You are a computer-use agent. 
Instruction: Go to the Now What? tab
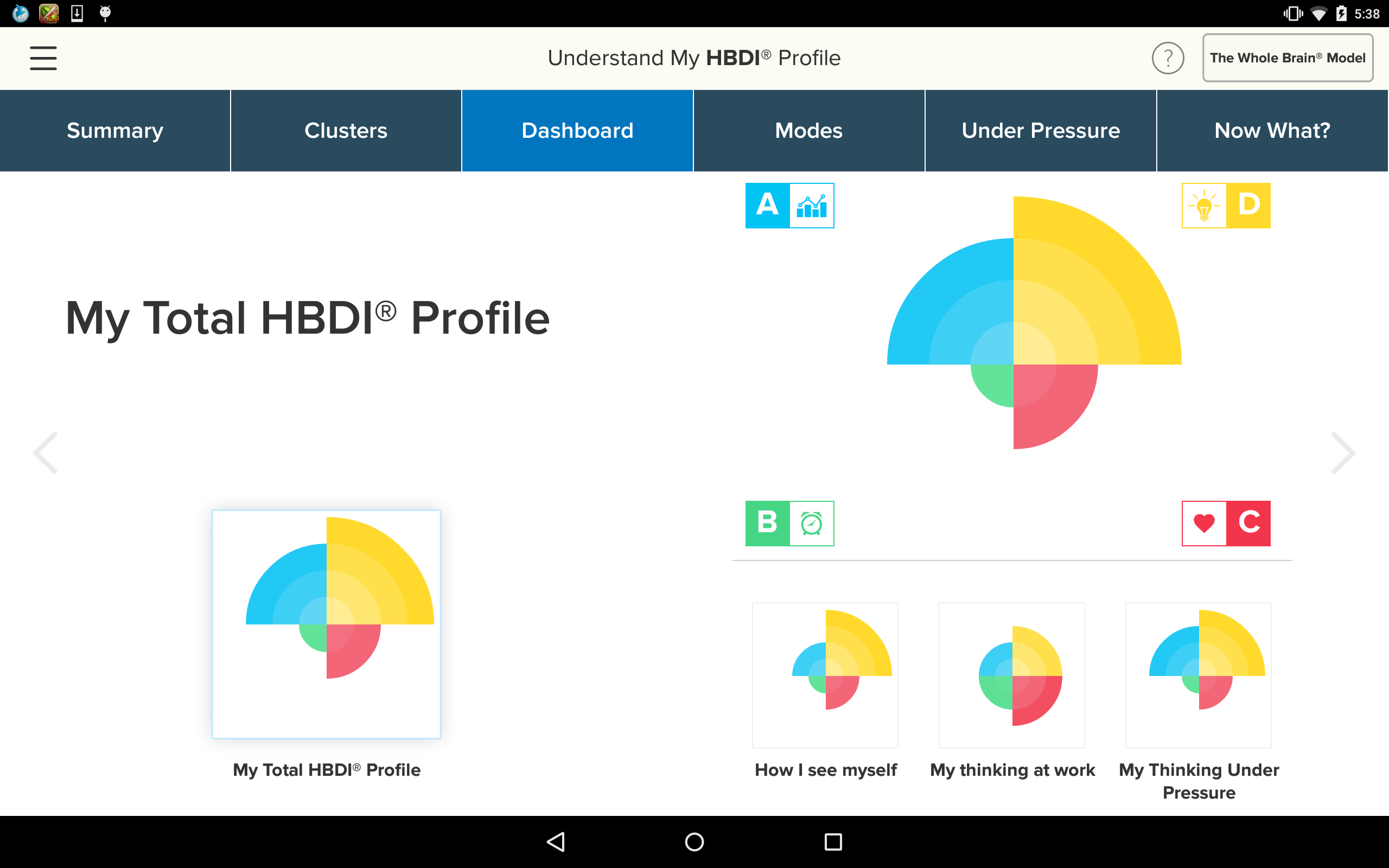click(x=1272, y=131)
